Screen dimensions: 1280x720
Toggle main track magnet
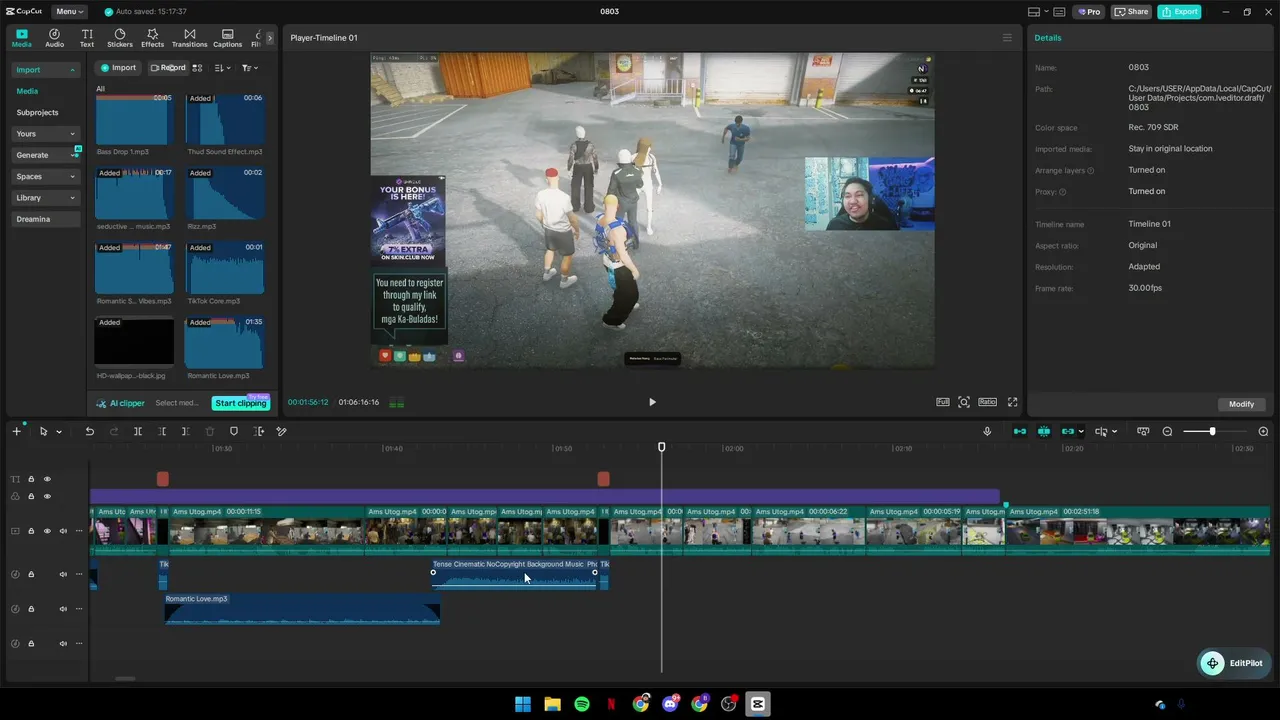coord(1020,431)
